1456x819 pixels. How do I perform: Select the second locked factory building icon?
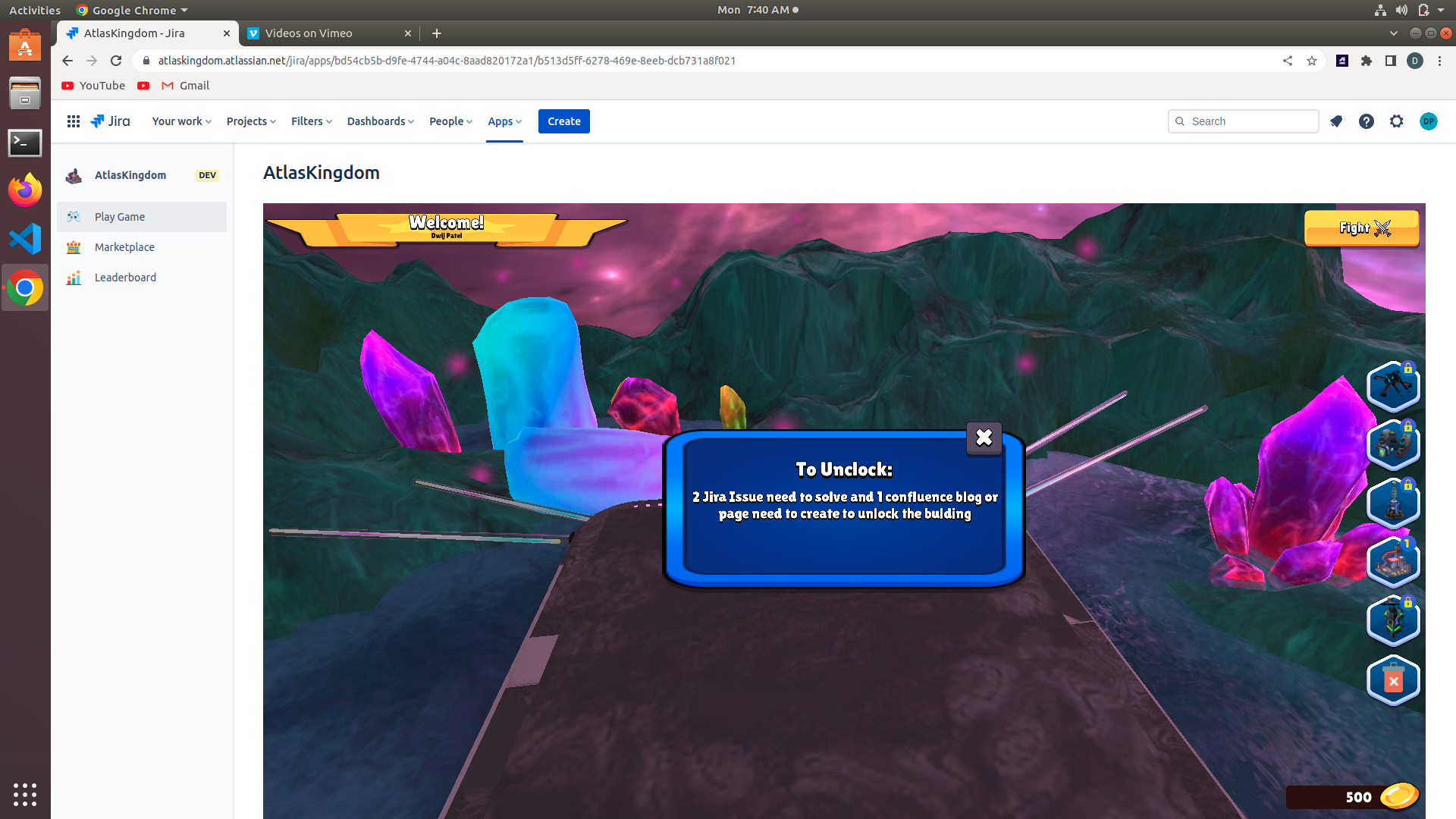coord(1393,444)
